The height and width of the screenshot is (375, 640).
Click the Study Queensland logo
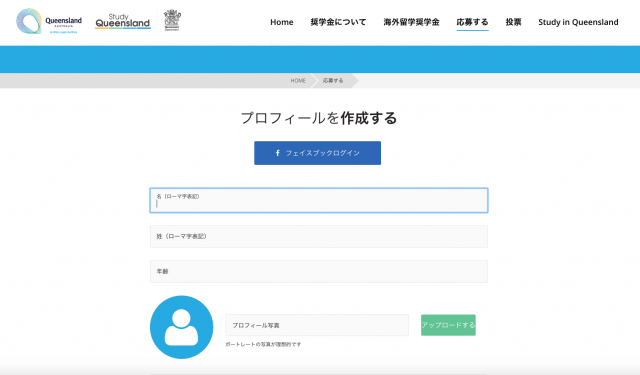pyautogui.click(x=123, y=21)
